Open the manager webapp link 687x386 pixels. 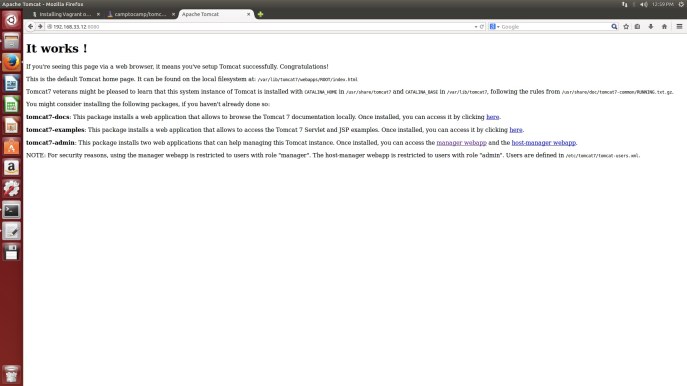click(461, 142)
